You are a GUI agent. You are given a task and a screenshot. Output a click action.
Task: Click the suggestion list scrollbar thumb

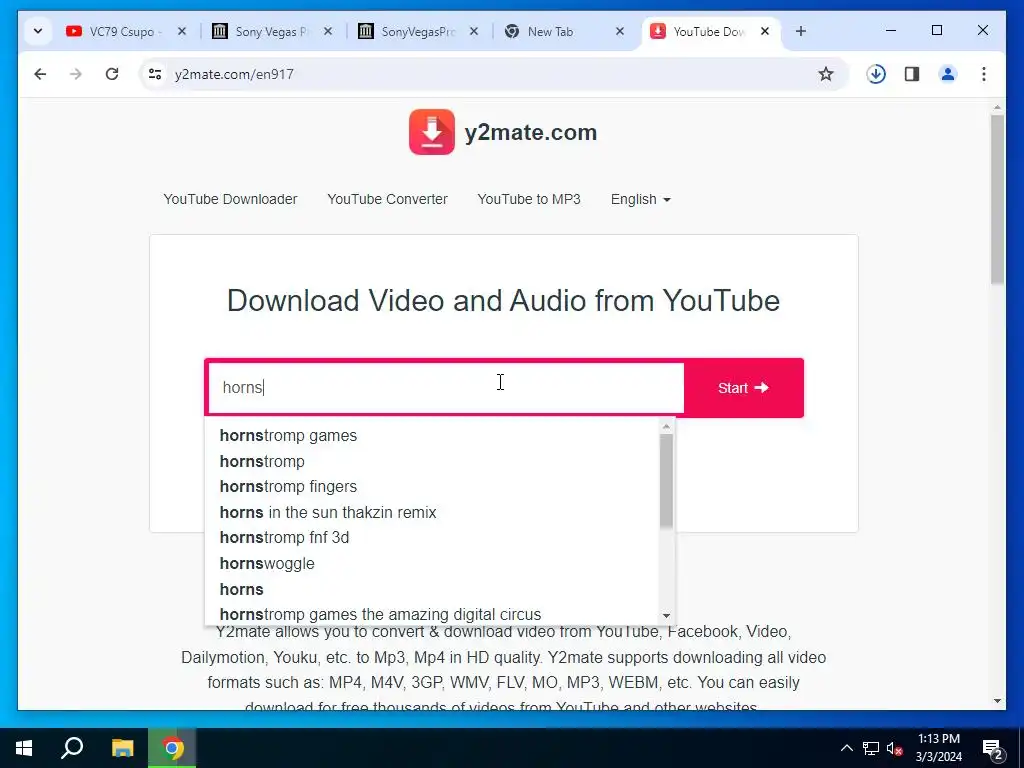click(666, 481)
